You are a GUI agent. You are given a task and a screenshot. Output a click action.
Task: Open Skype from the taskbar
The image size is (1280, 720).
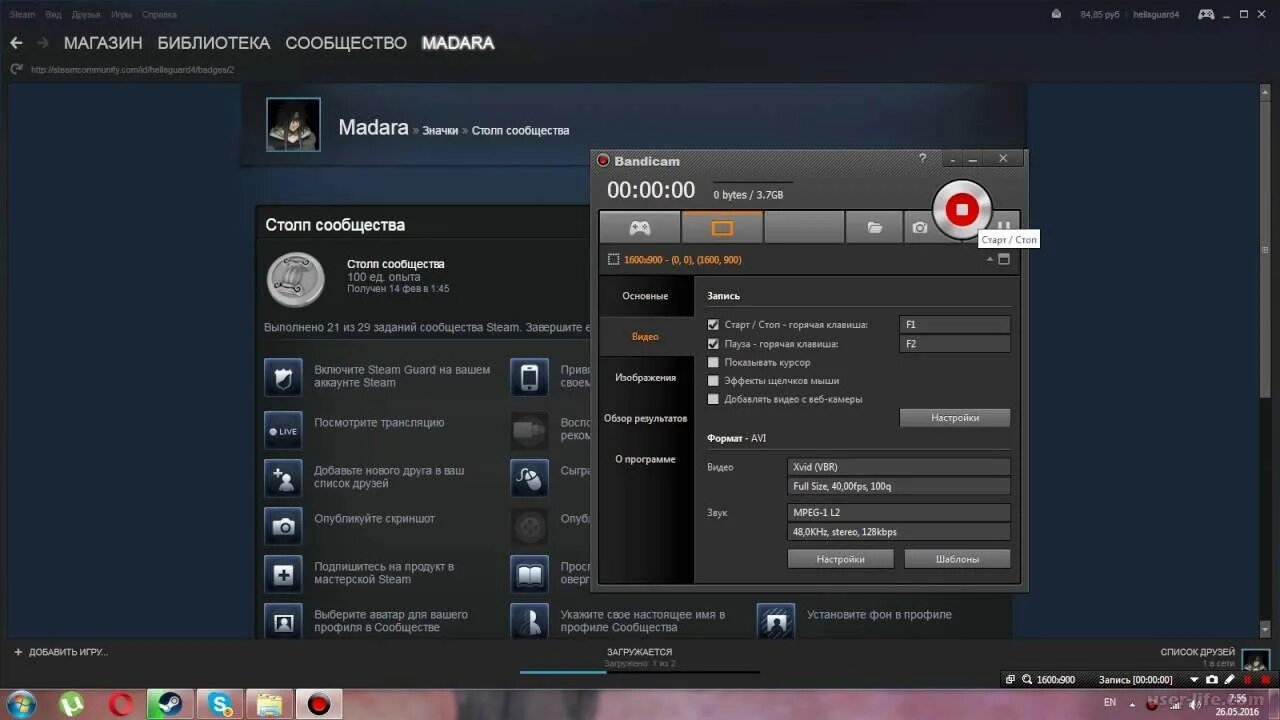point(220,704)
